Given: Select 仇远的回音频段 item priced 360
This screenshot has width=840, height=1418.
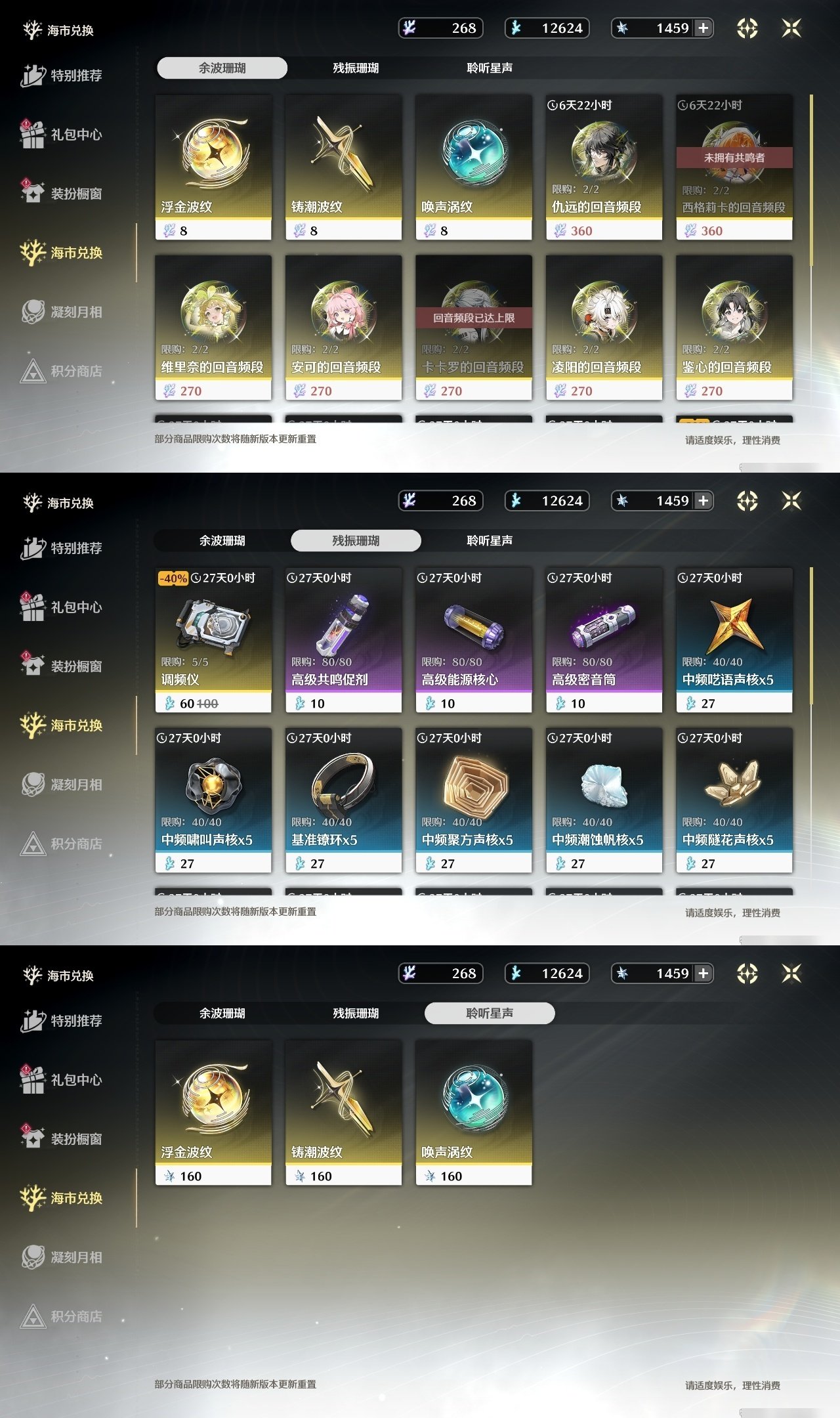Looking at the screenshot, I should pyautogui.click(x=604, y=167).
